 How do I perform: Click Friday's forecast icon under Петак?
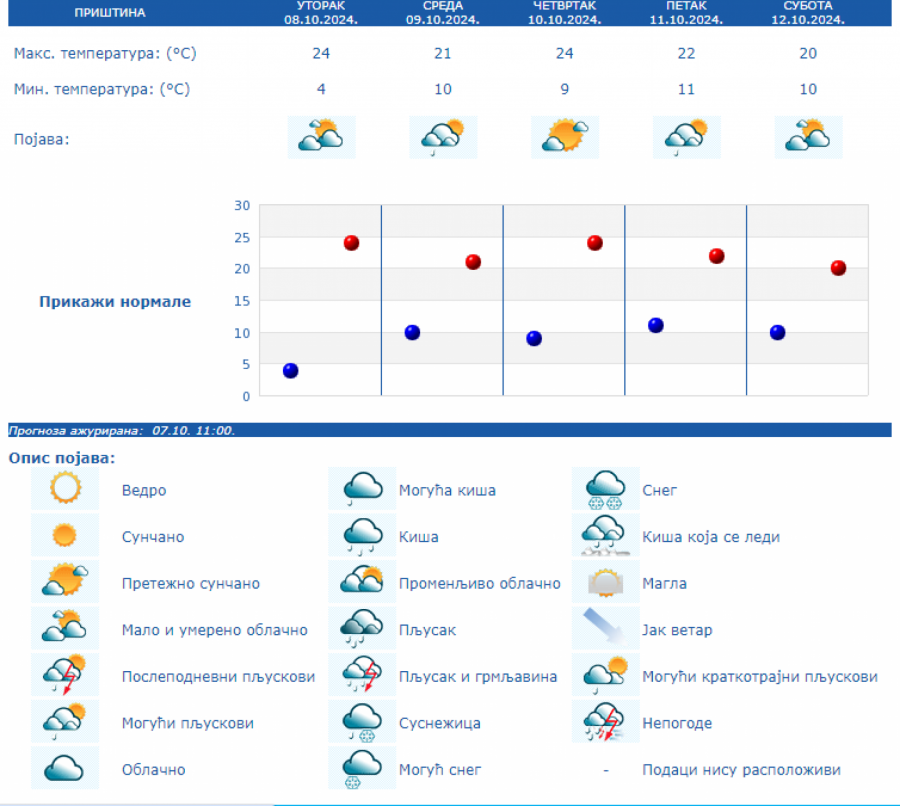coord(686,137)
